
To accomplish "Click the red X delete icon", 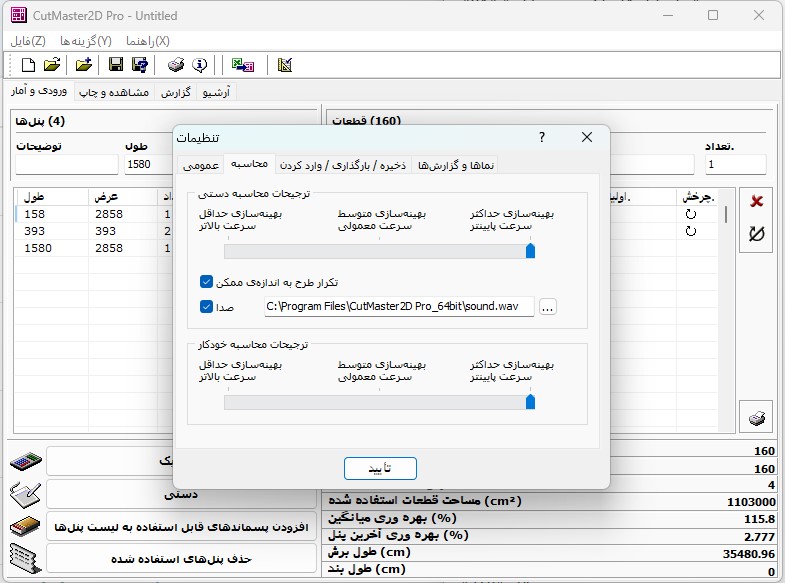I will (x=756, y=201).
